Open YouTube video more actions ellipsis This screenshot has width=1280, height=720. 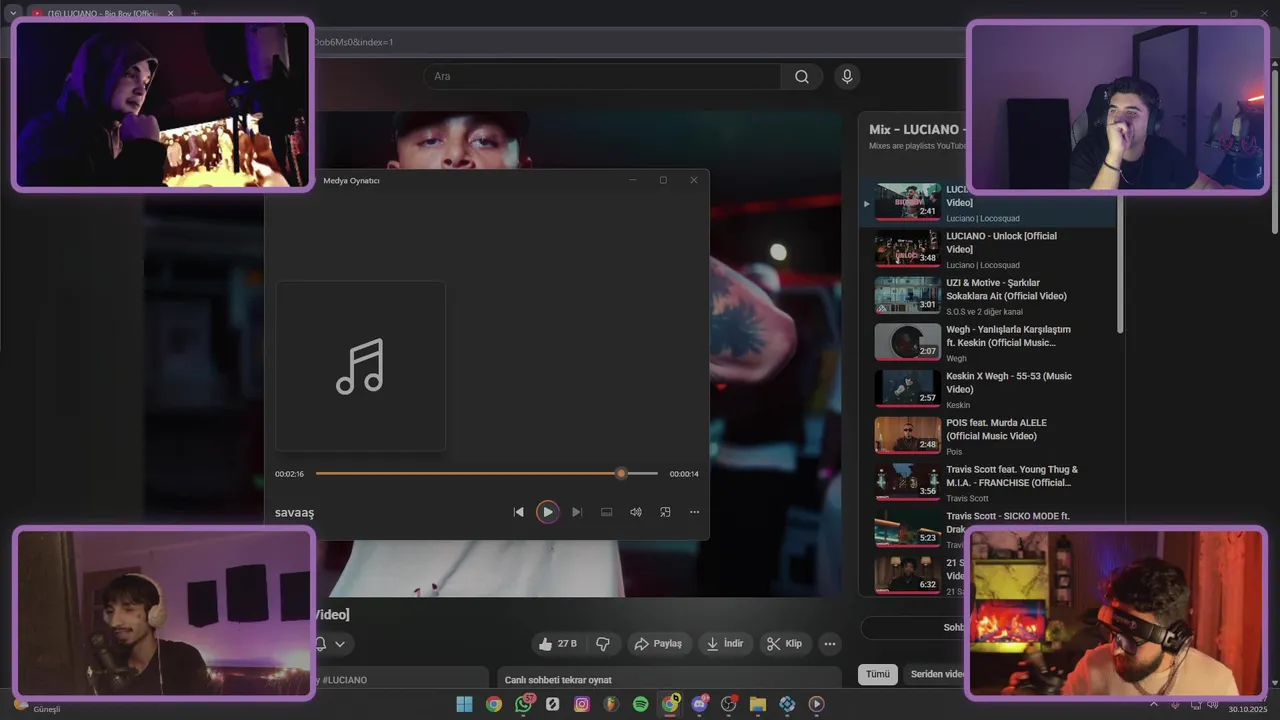point(830,644)
